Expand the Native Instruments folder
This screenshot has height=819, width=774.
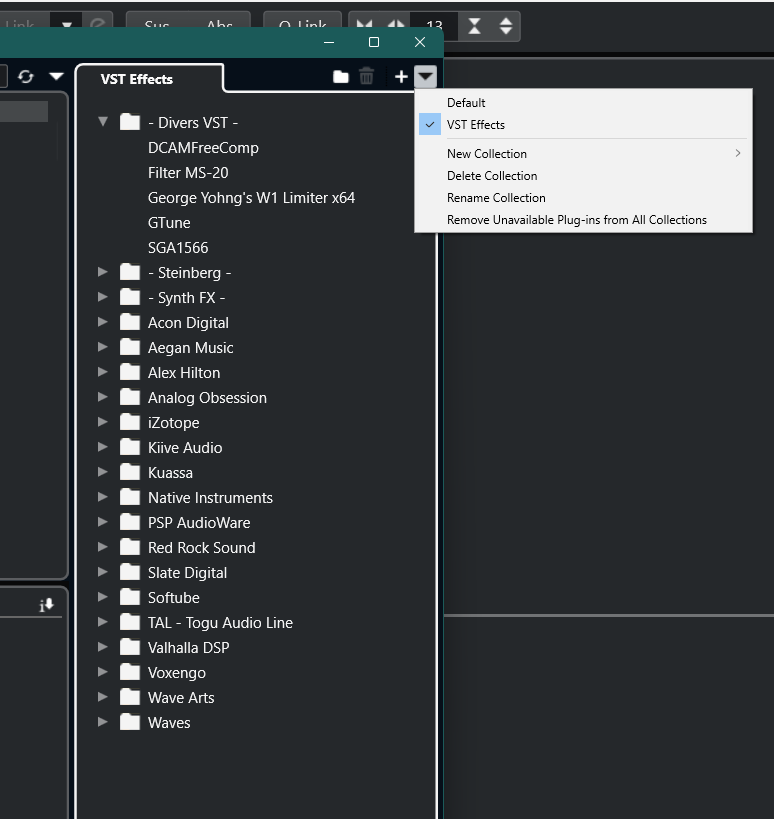(103, 497)
